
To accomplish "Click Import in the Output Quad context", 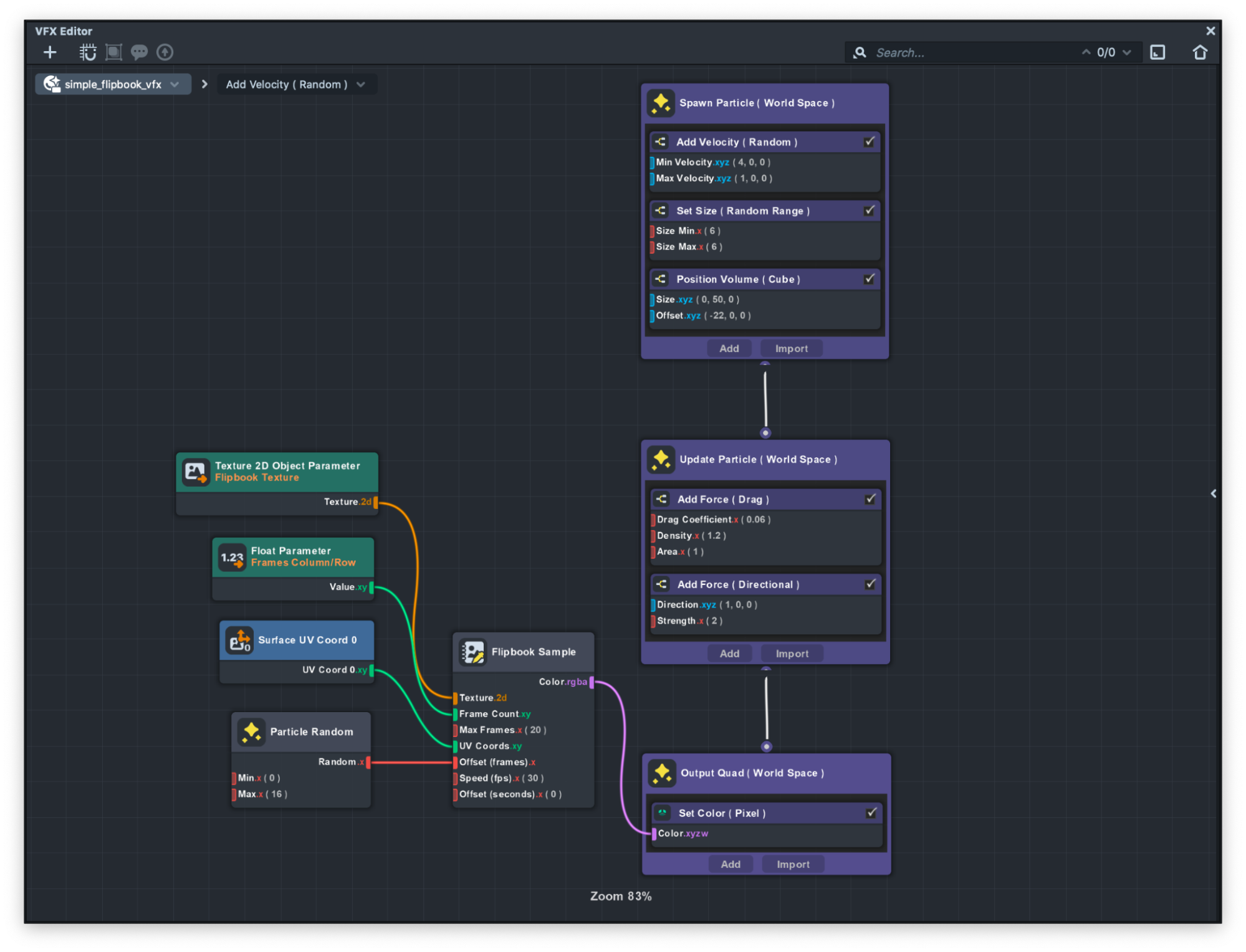I will pyautogui.click(x=793, y=864).
